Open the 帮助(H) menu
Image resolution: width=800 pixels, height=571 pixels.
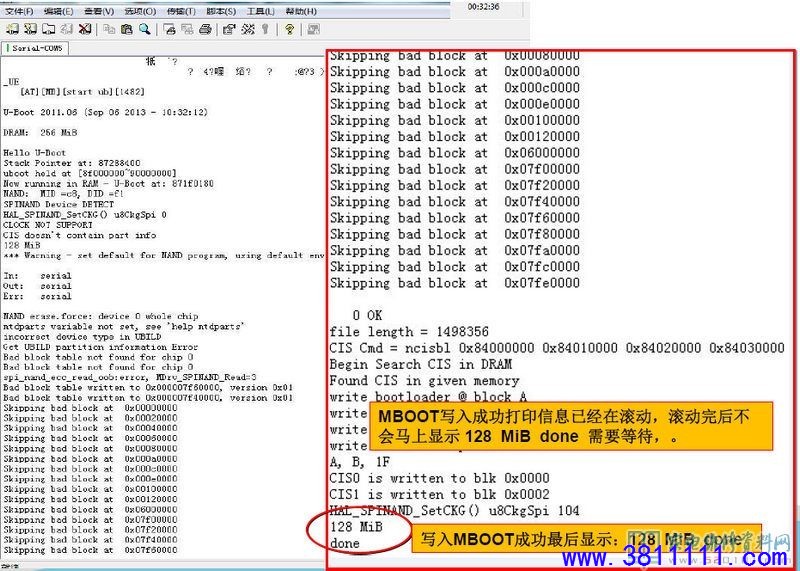coord(301,11)
